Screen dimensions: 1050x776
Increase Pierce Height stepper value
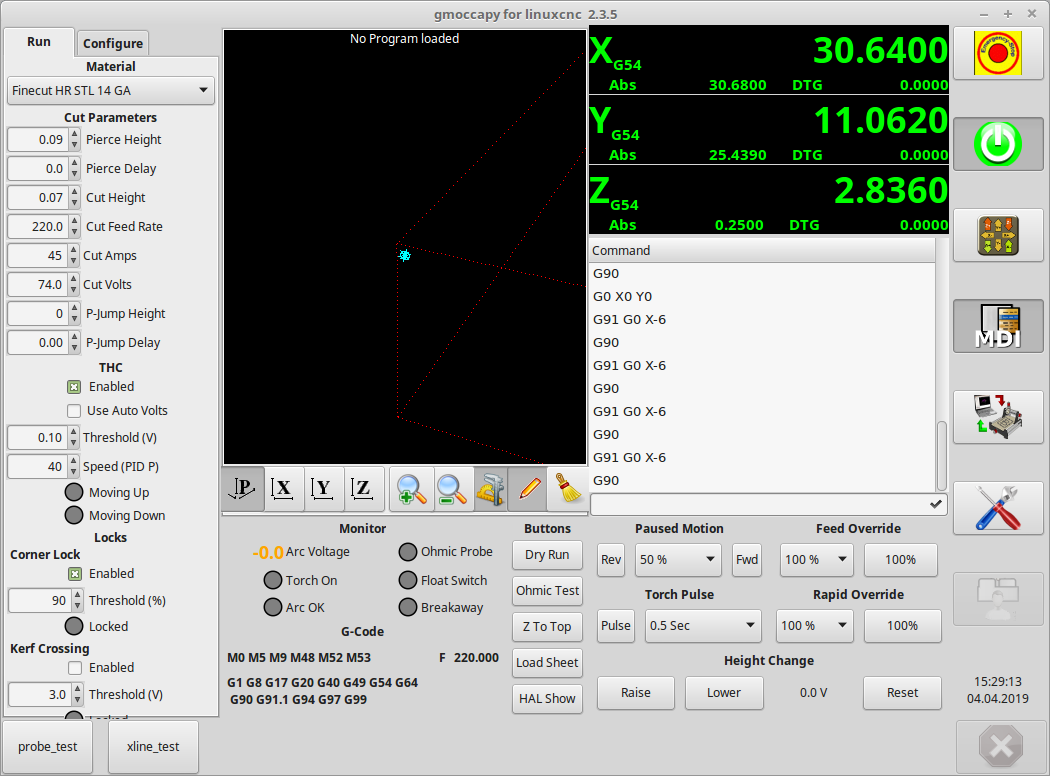tap(74, 135)
